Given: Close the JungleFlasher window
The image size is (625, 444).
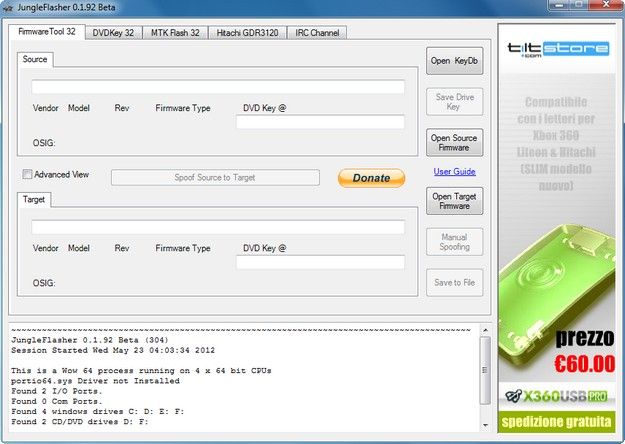Looking at the screenshot, I should click(607, 5).
